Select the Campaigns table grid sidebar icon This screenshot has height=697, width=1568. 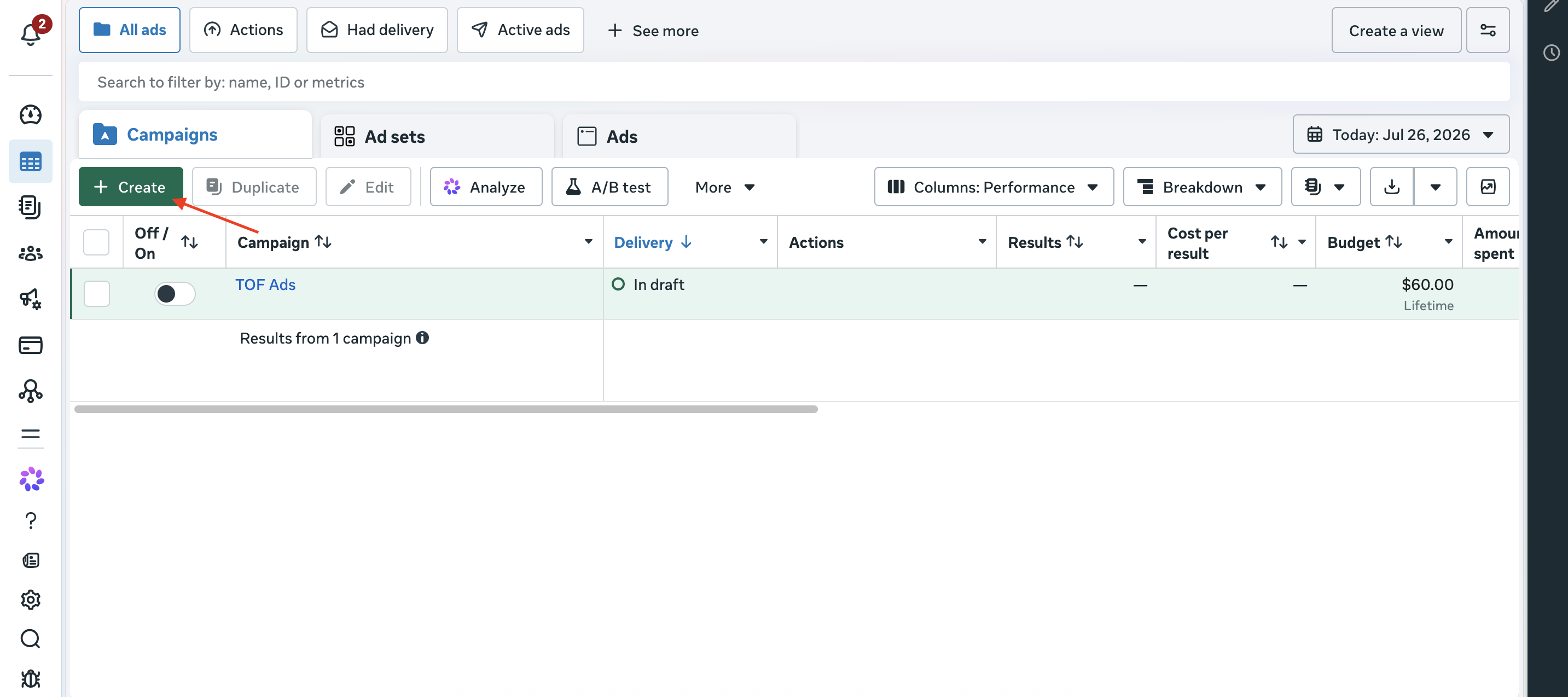click(x=31, y=162)
